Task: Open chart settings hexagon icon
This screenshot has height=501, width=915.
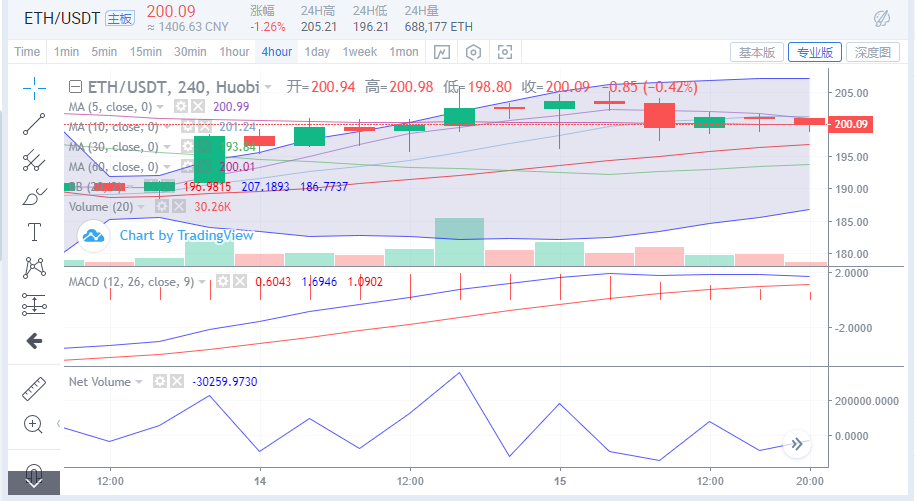Action: 473,52
